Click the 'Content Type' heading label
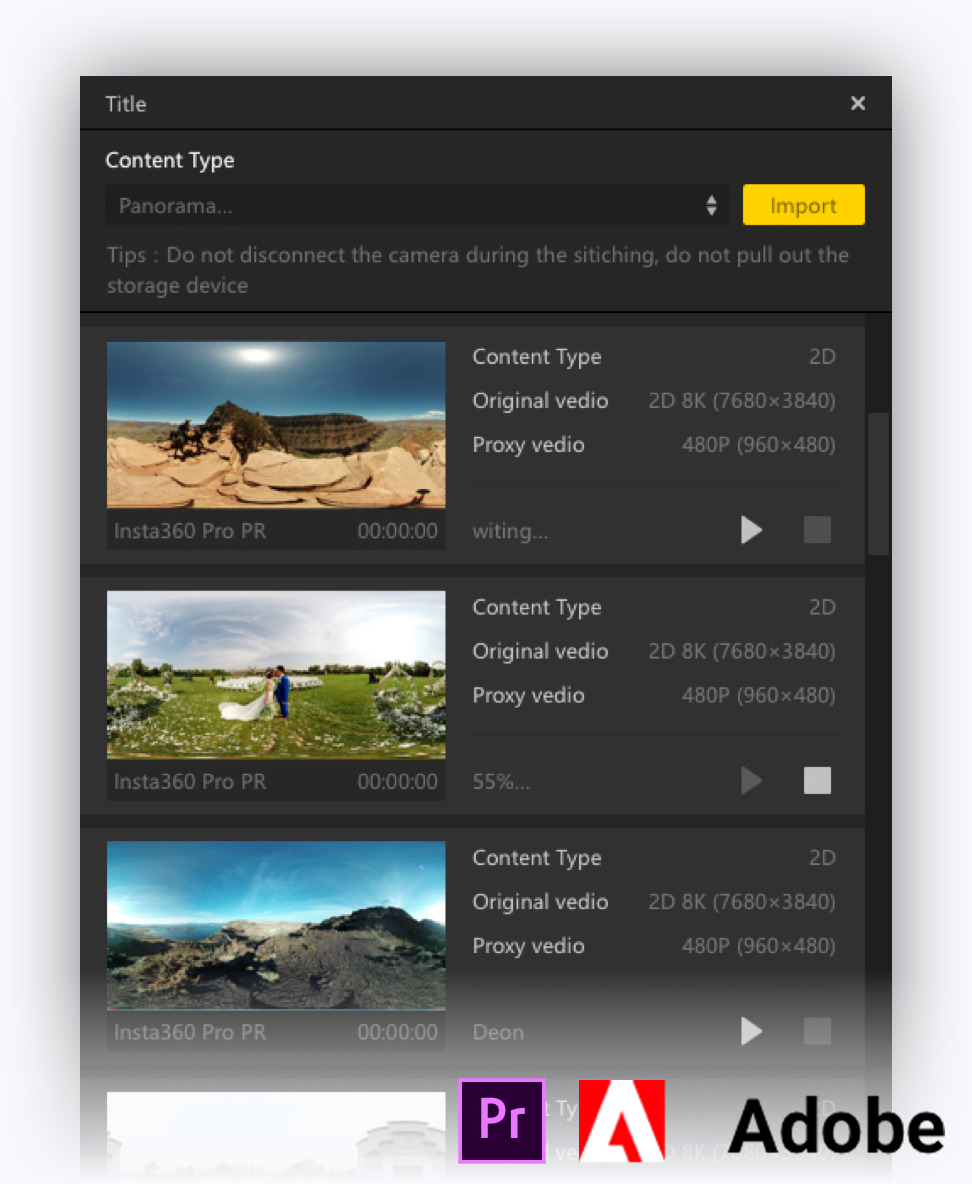972x1184 pixels. click(170, 160)
